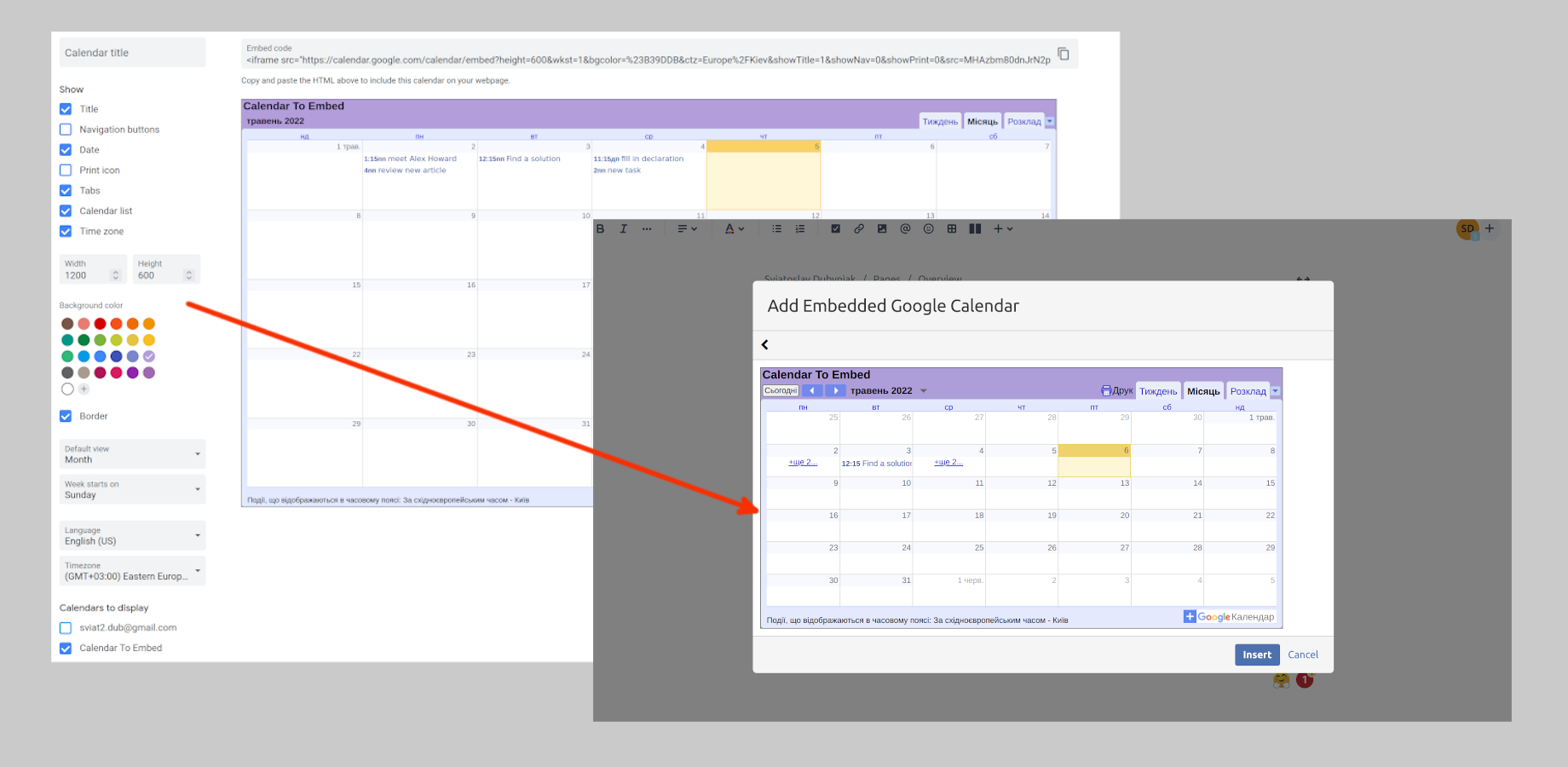The height and width of the screenshot is (767, 1568).
Task: Open the insert plus dropdown in the editor toolbar
Action: click(1003, 228)
